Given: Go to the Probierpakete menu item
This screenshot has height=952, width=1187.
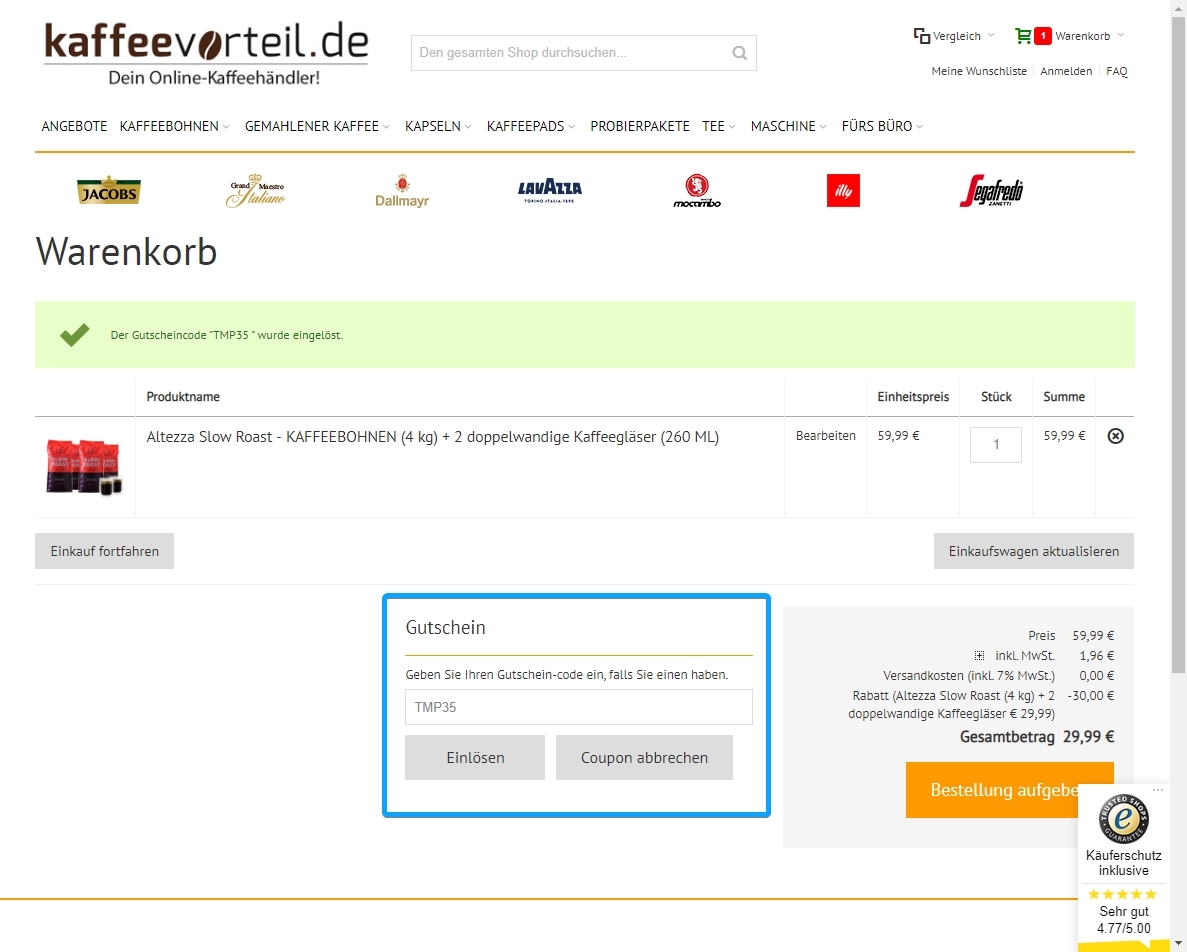Looking at the screenshot, I should pos(640,126).
